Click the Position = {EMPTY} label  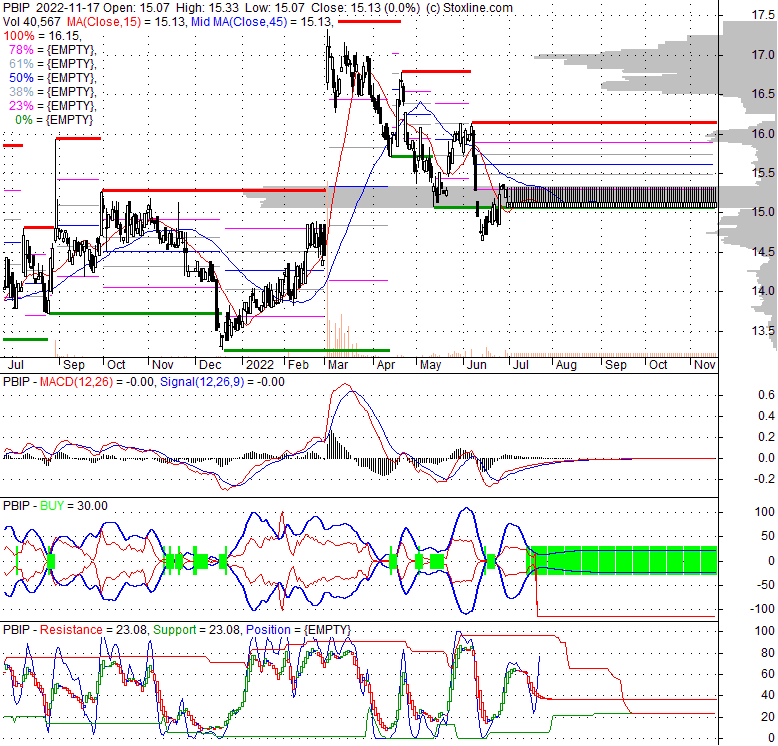click(x=298, y=630)
